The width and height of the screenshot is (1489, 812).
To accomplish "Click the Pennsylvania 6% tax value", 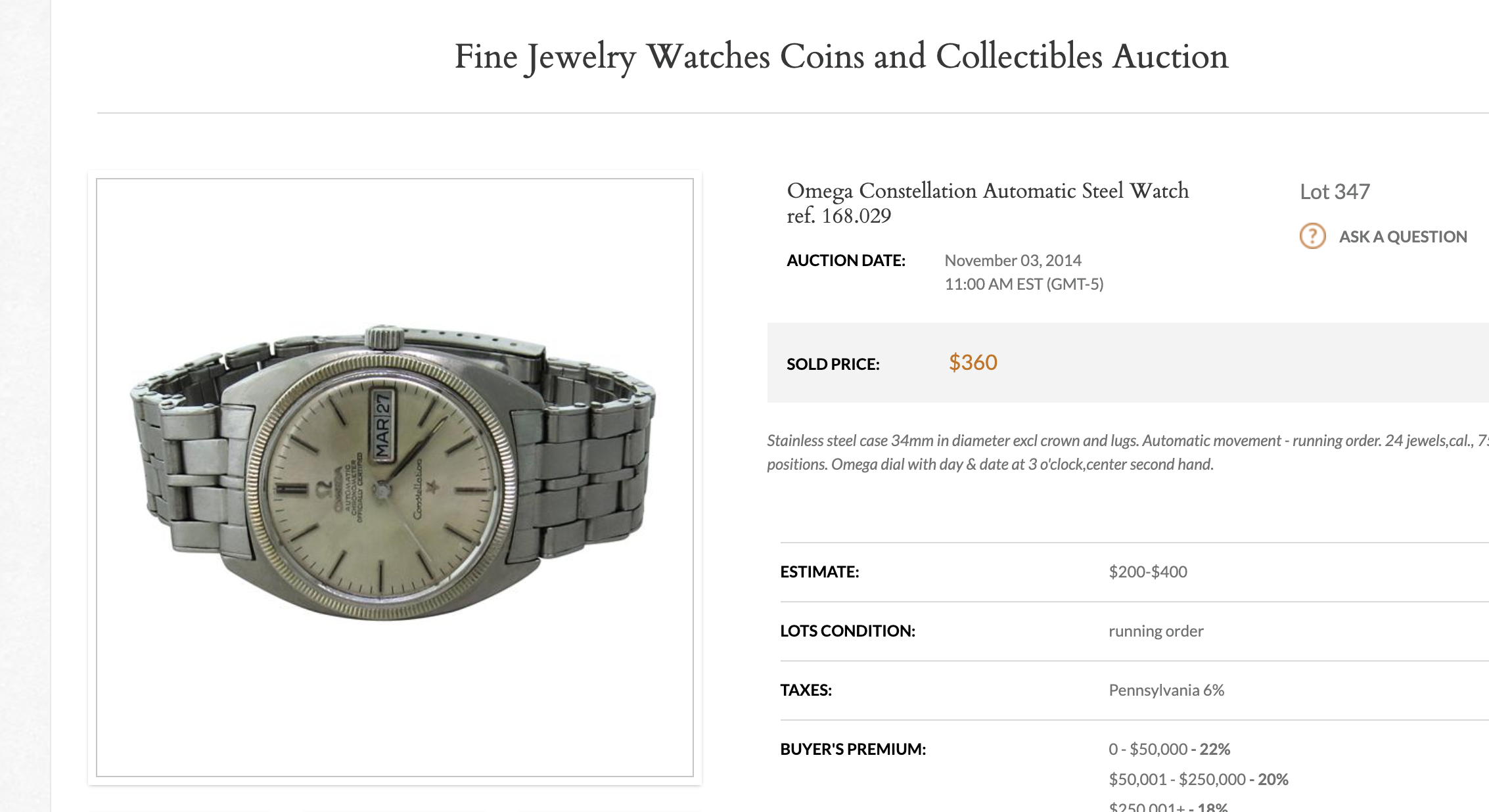I will pyautogui.click(x=1166, y=690).
